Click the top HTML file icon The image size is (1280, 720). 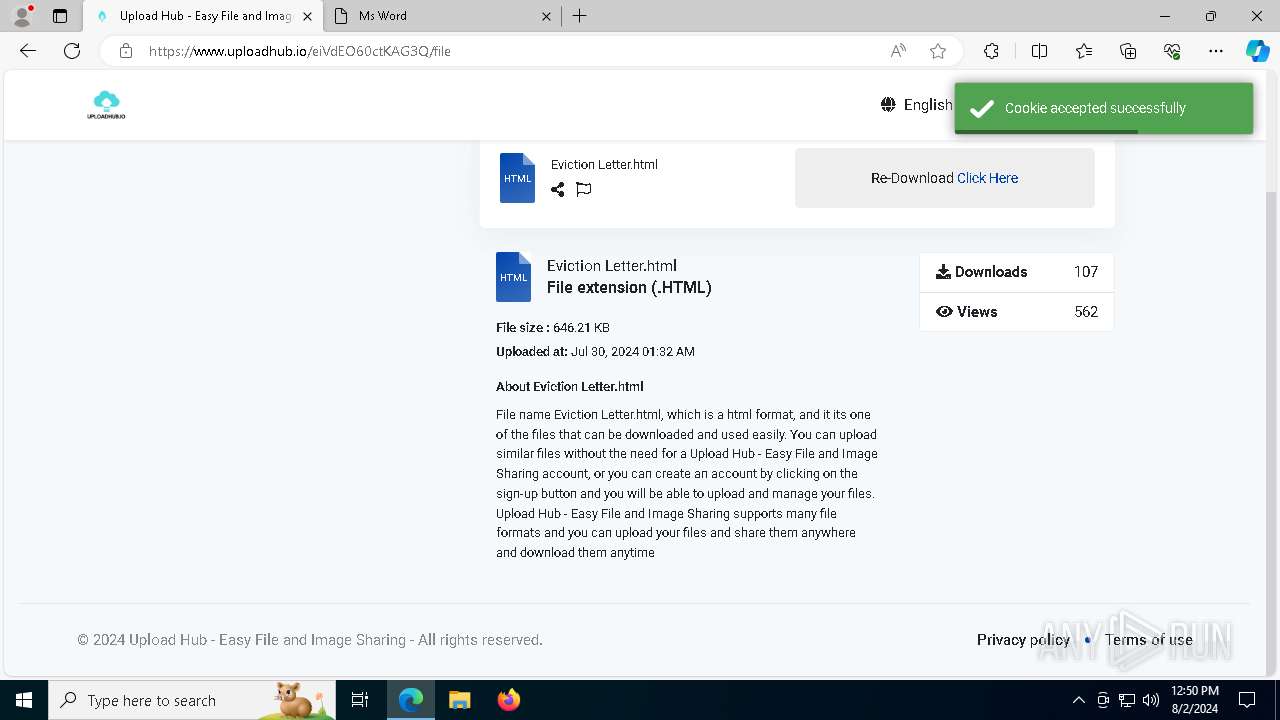[517, 178]
